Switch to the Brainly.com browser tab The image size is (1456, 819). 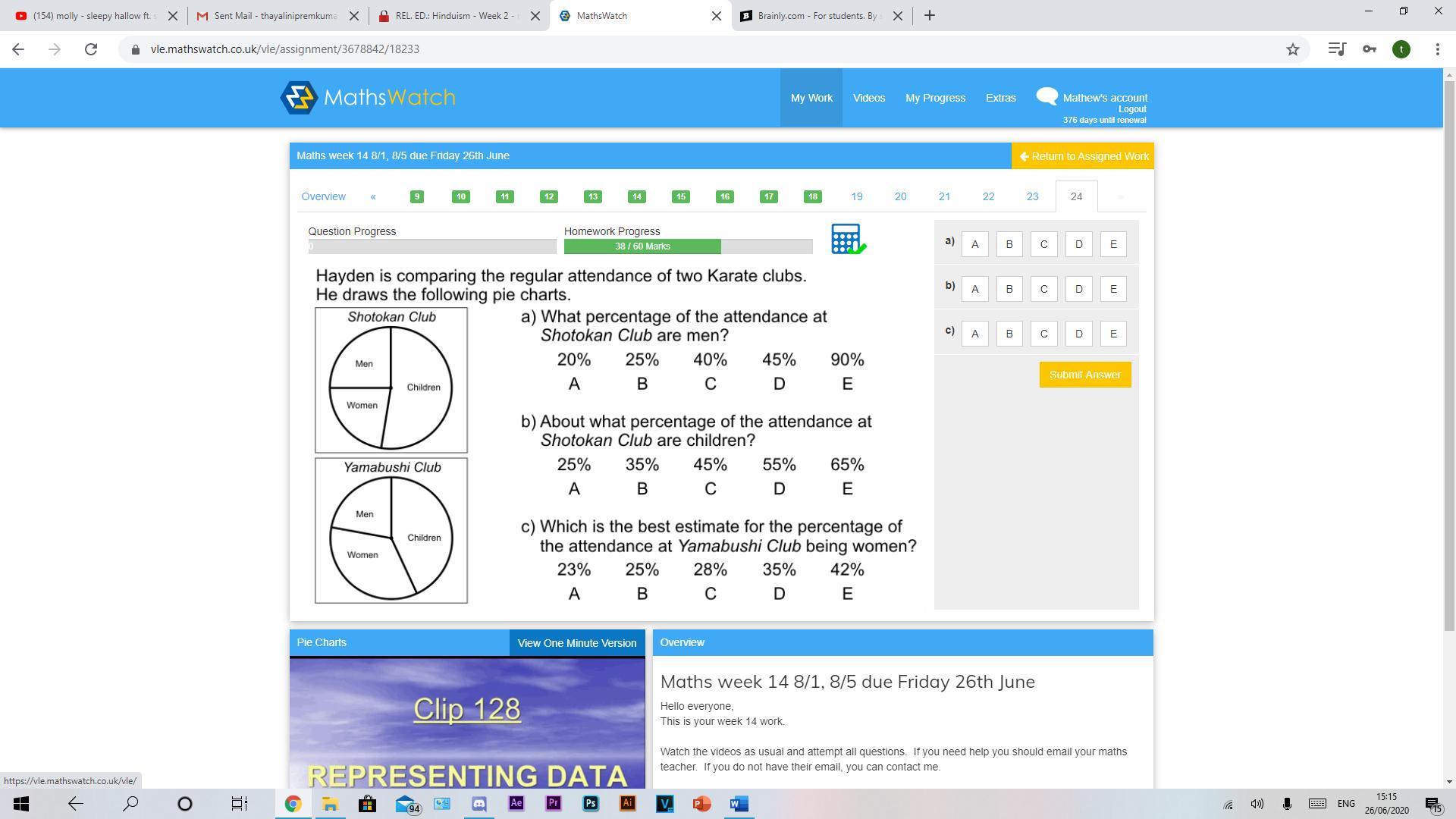tap(815, 16)
